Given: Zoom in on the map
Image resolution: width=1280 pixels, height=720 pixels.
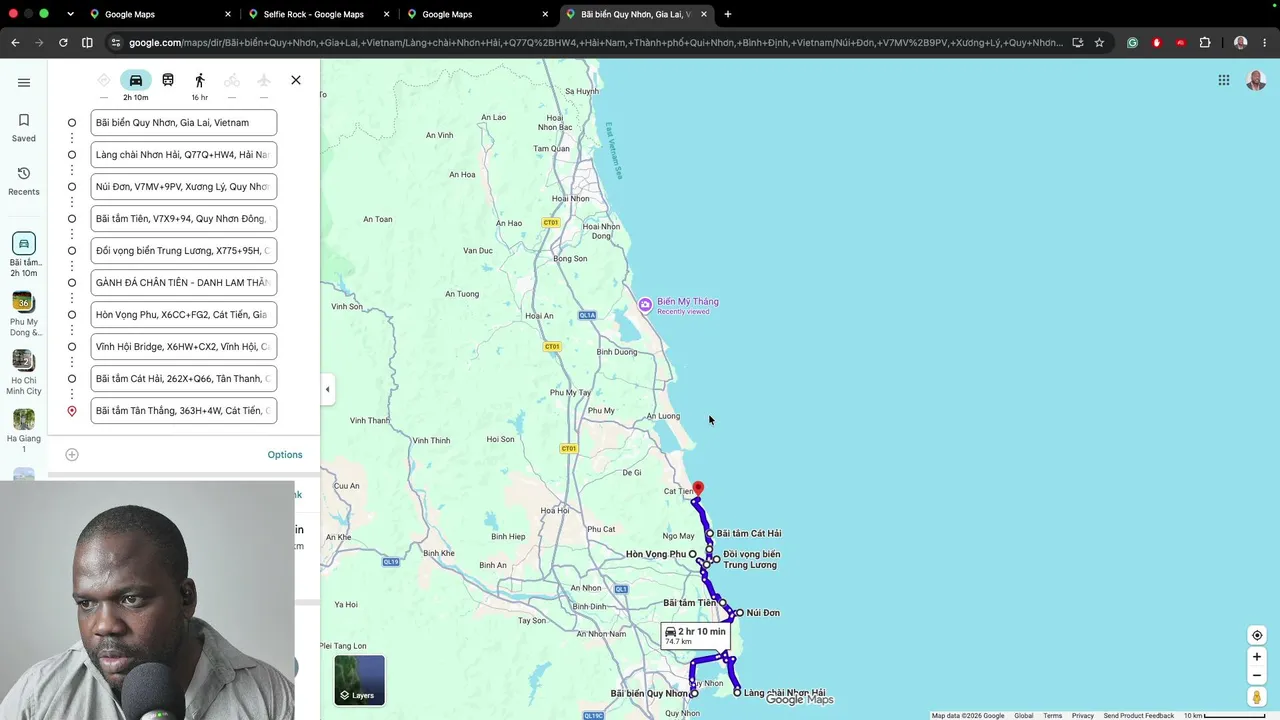Looking at the screenshot, I should coord(1257,657).
